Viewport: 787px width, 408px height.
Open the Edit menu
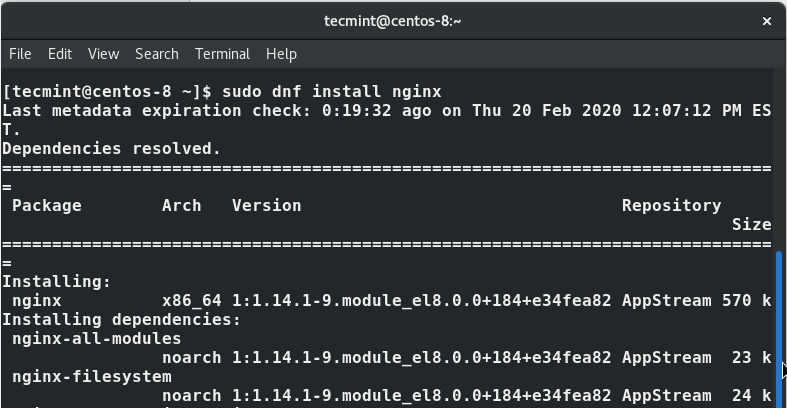pyautogui.click(x=60, y=54)
